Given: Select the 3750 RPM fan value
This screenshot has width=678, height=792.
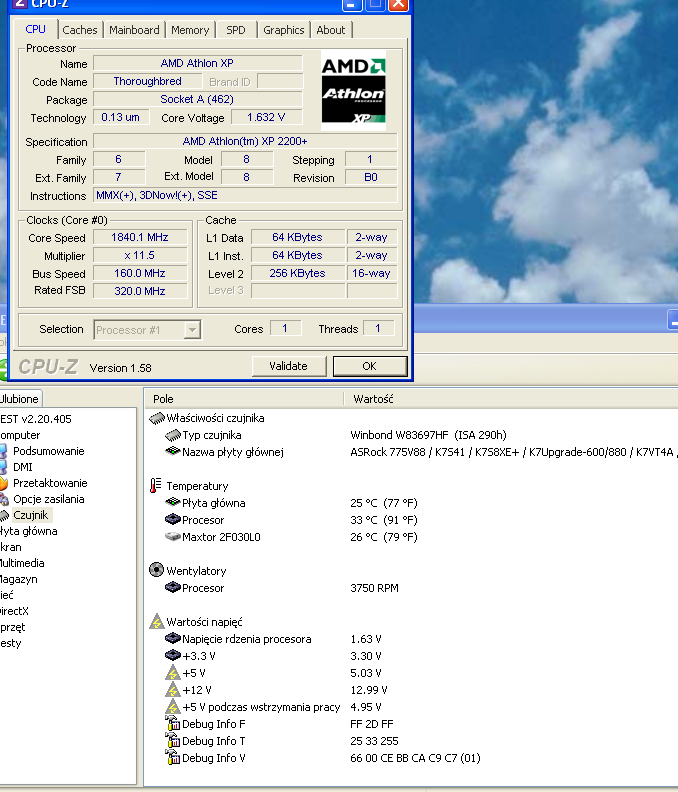Looking at the screenshot, I should tap(374, 588).
